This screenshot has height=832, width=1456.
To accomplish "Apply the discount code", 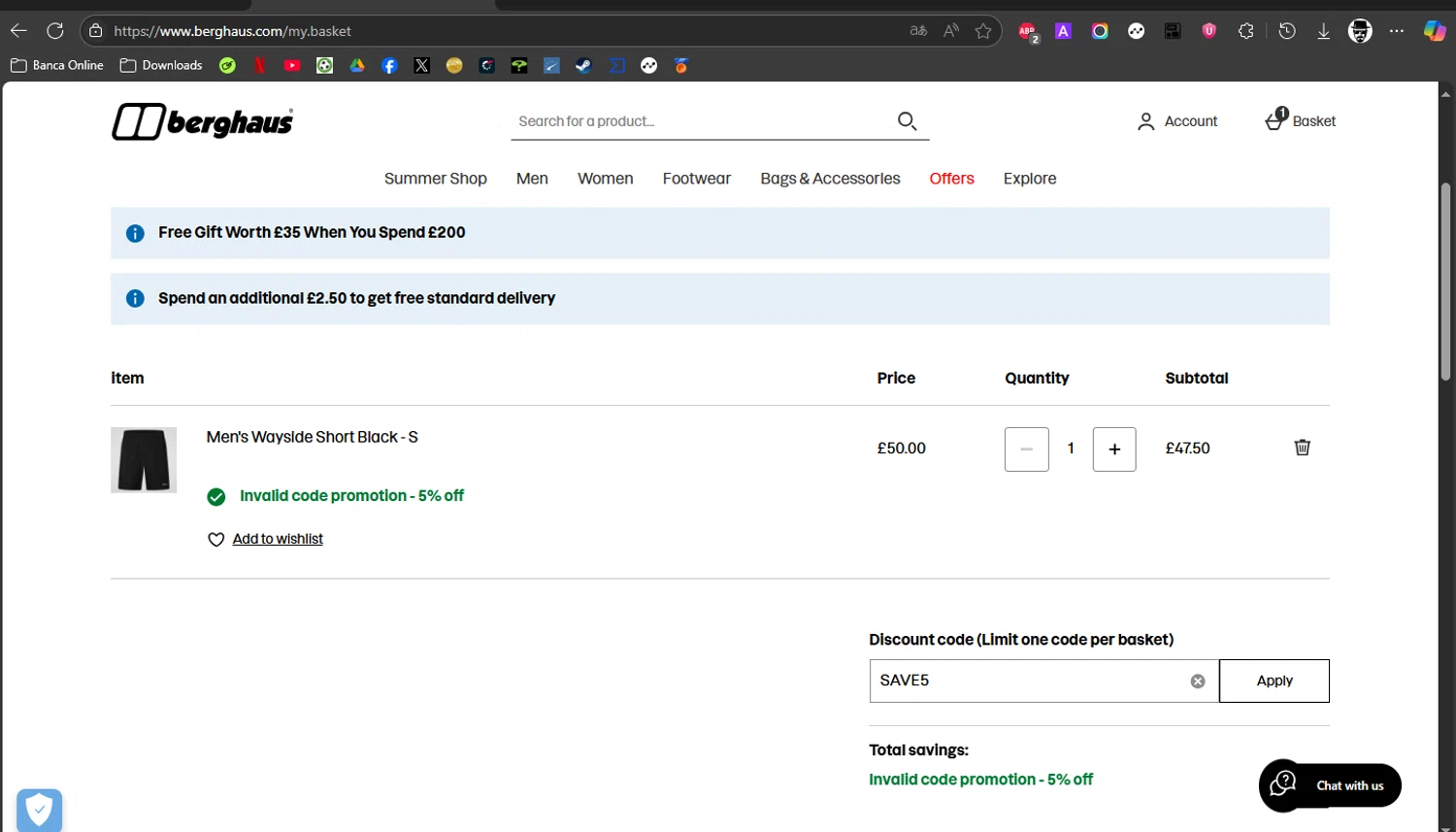I will point(1274,682).
